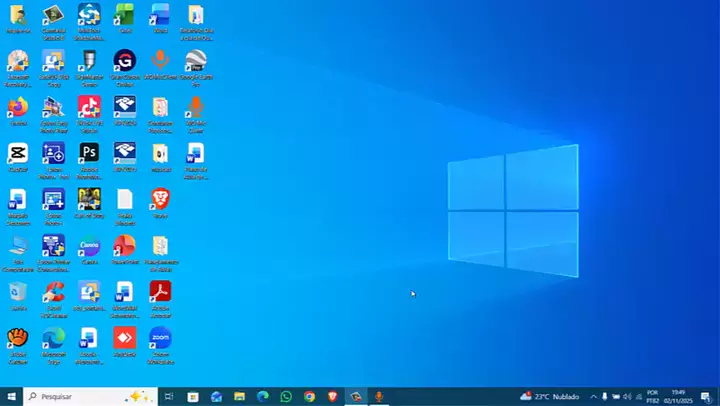Click the Call of Duty desktop icon

89,200
